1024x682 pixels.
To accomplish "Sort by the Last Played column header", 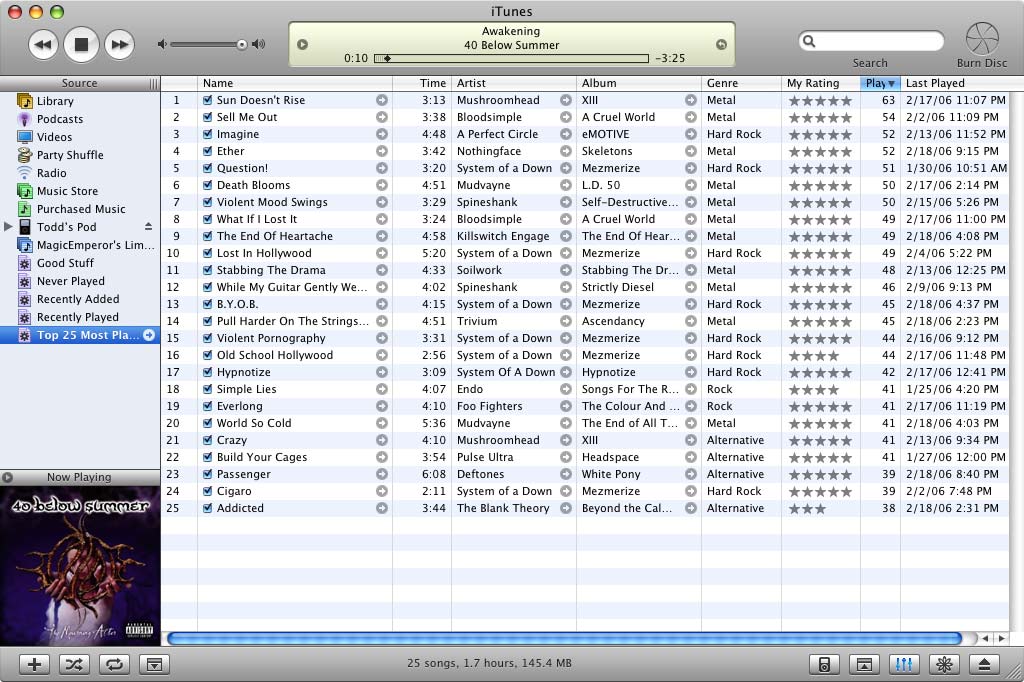I will 954,83.
